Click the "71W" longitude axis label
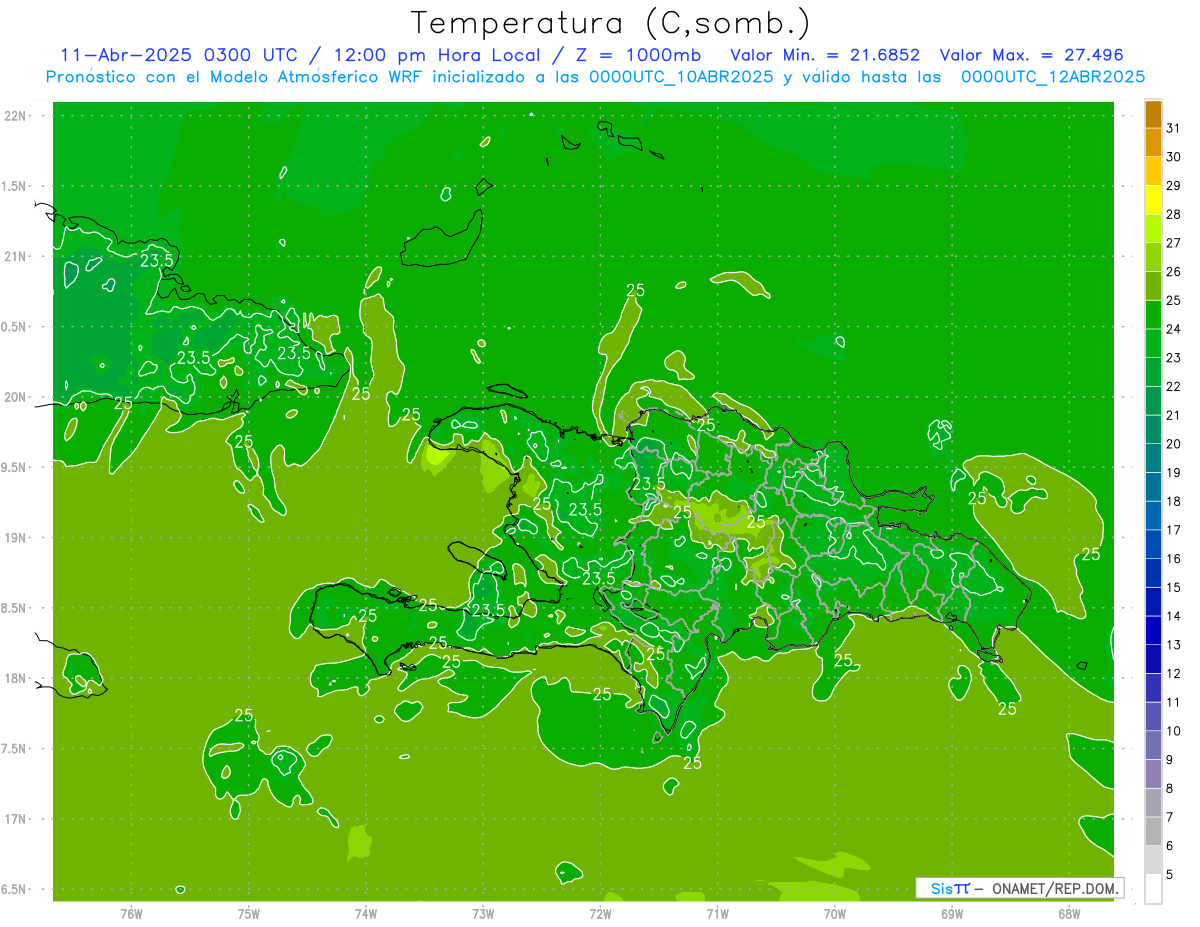 click(717, 914)
